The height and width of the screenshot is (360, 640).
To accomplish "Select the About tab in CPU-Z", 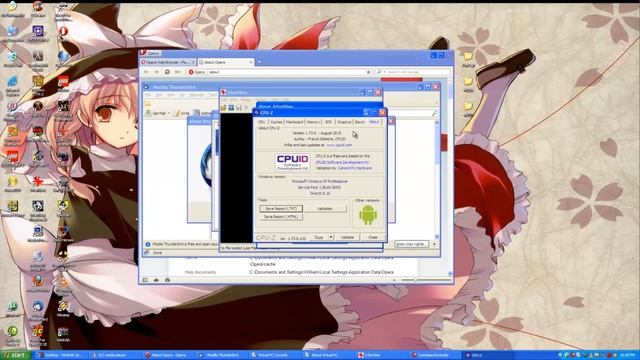I will pos(374,122).
